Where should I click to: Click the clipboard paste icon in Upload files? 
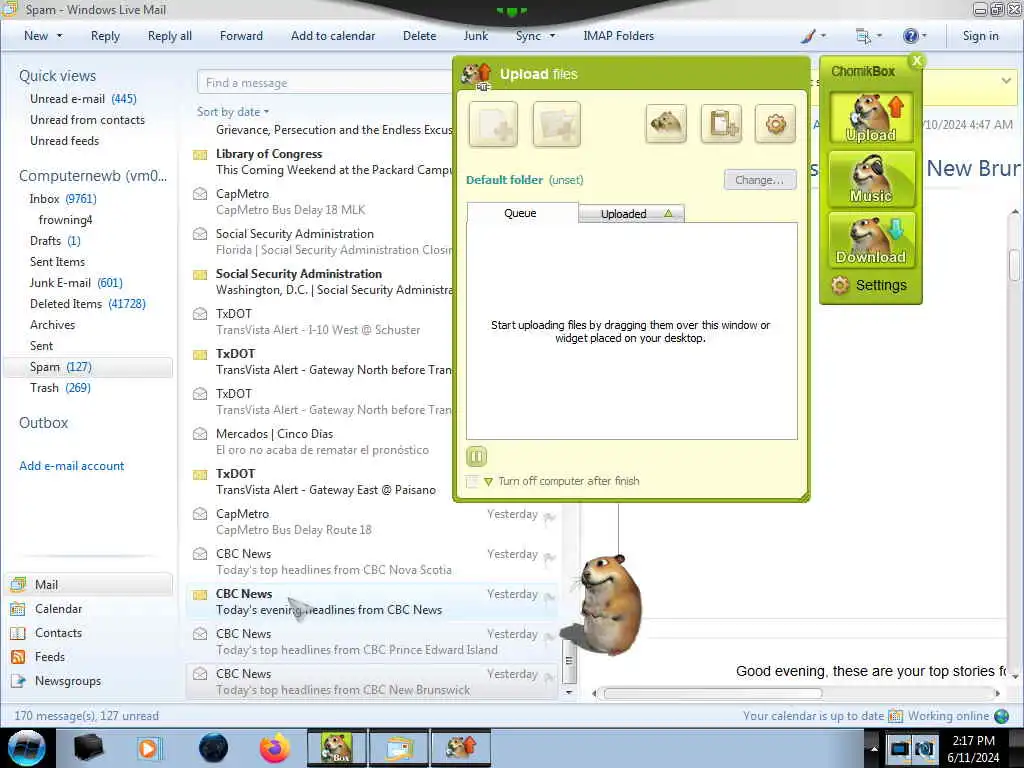click(x=721, y=123)
